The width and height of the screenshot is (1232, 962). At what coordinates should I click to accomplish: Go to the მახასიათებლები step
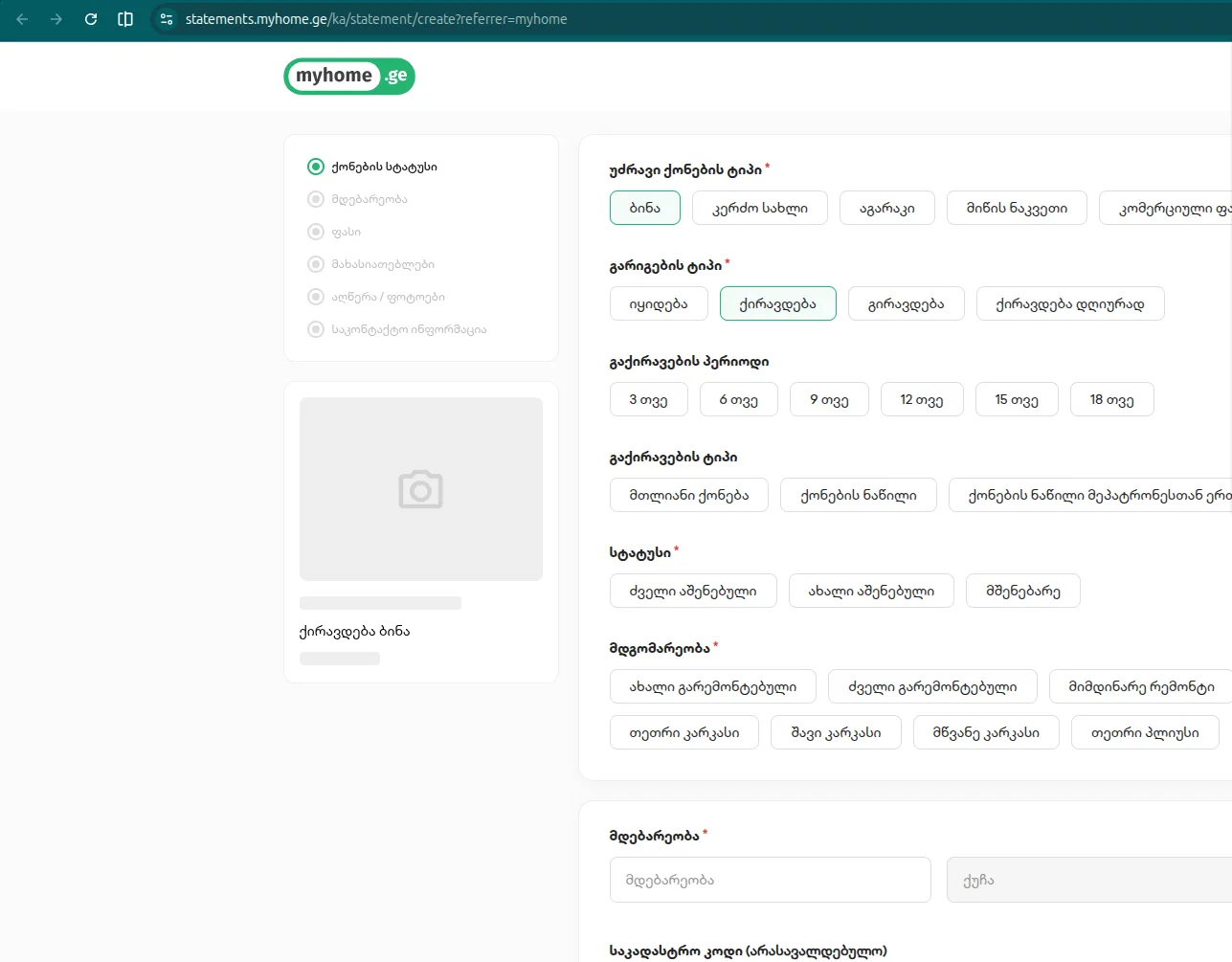click(370, 264)
